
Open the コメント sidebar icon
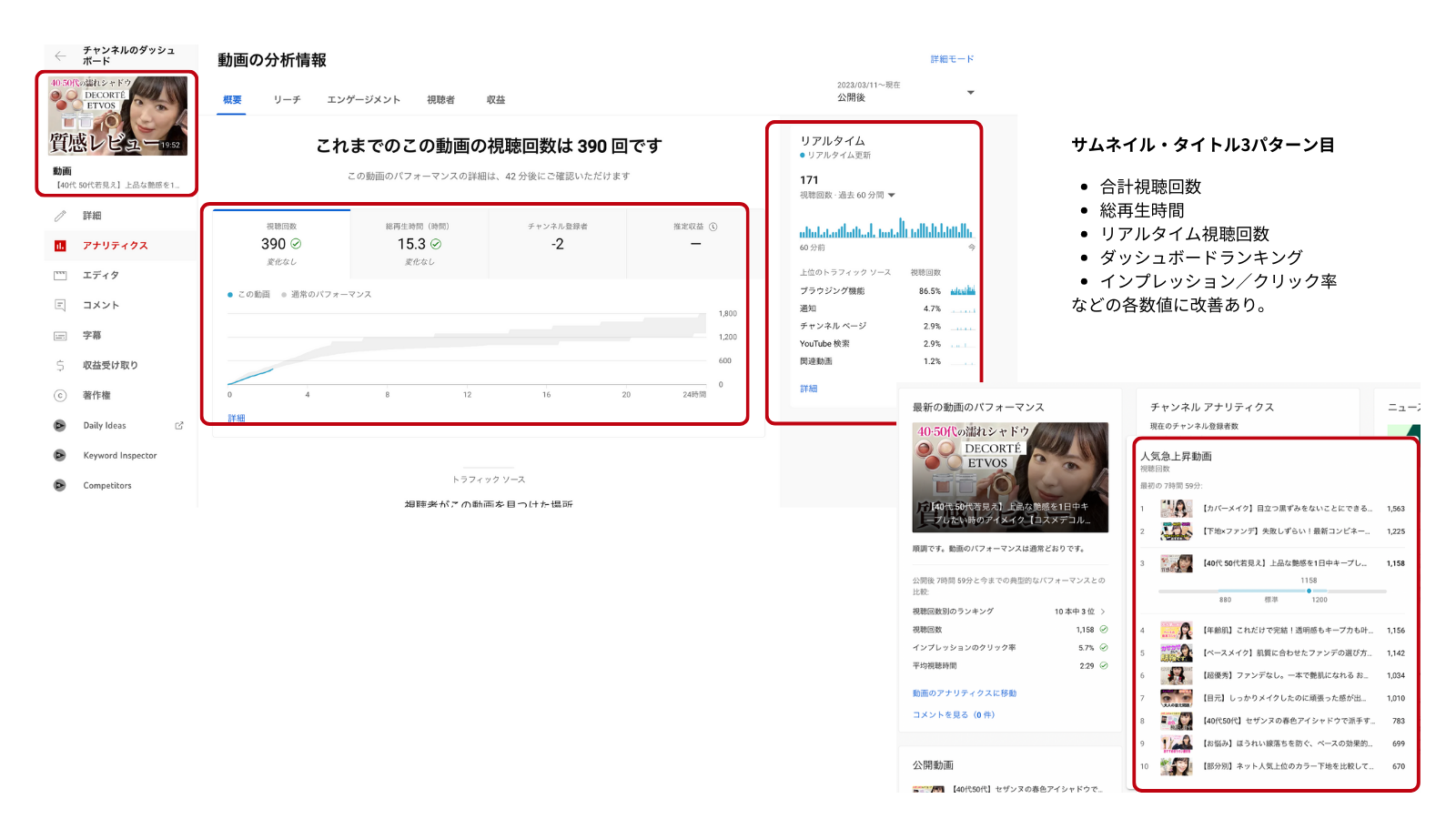[x=60, y=306]
